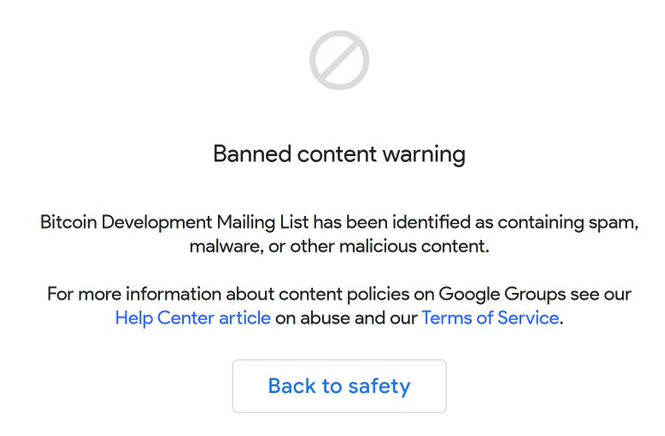Click the Banned content warning heading
Image resolution: width=665 pixels, height=436 pixels.
[x=339, y=154]
